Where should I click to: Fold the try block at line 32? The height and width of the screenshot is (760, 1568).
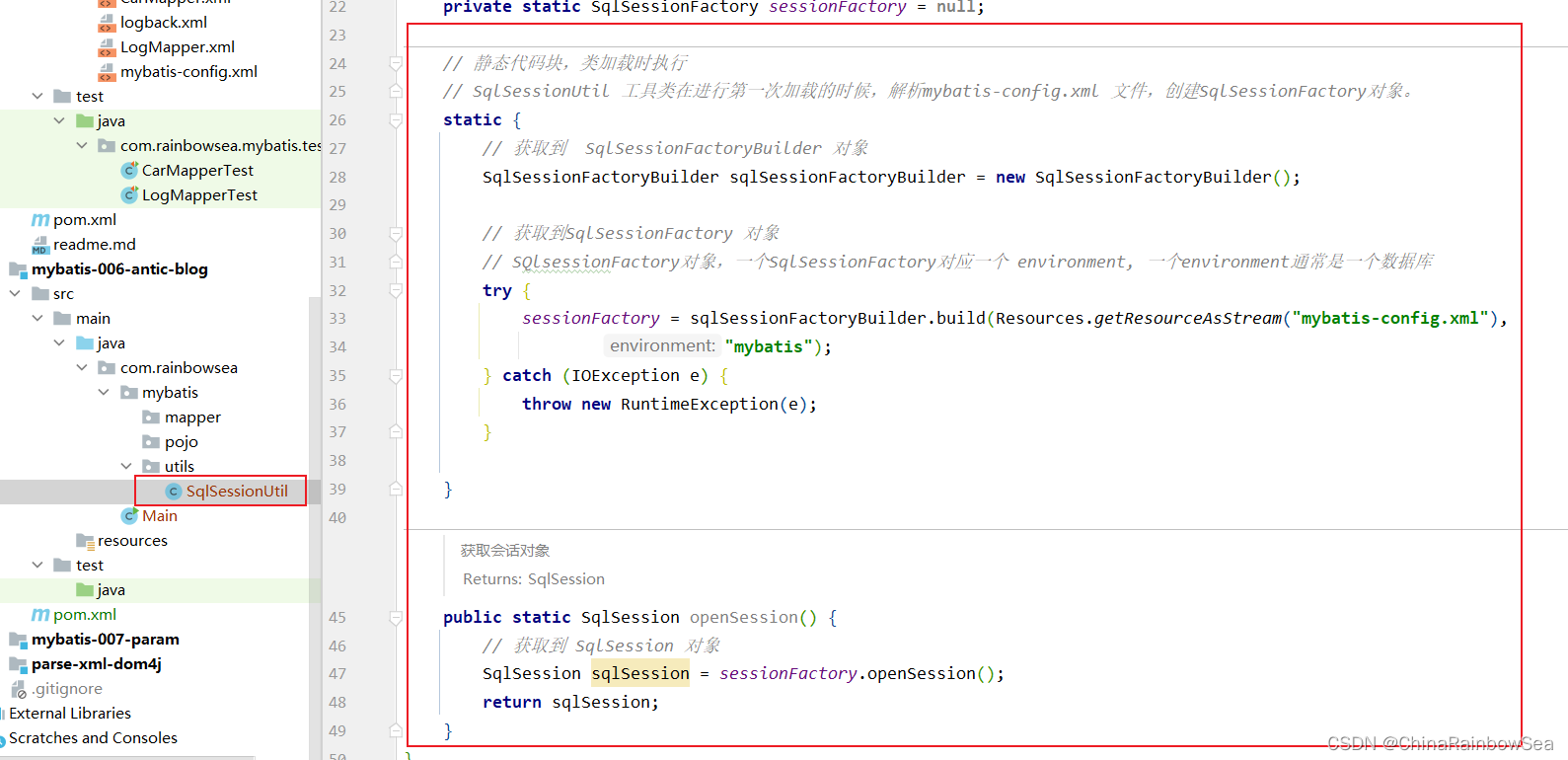(396, 291)
